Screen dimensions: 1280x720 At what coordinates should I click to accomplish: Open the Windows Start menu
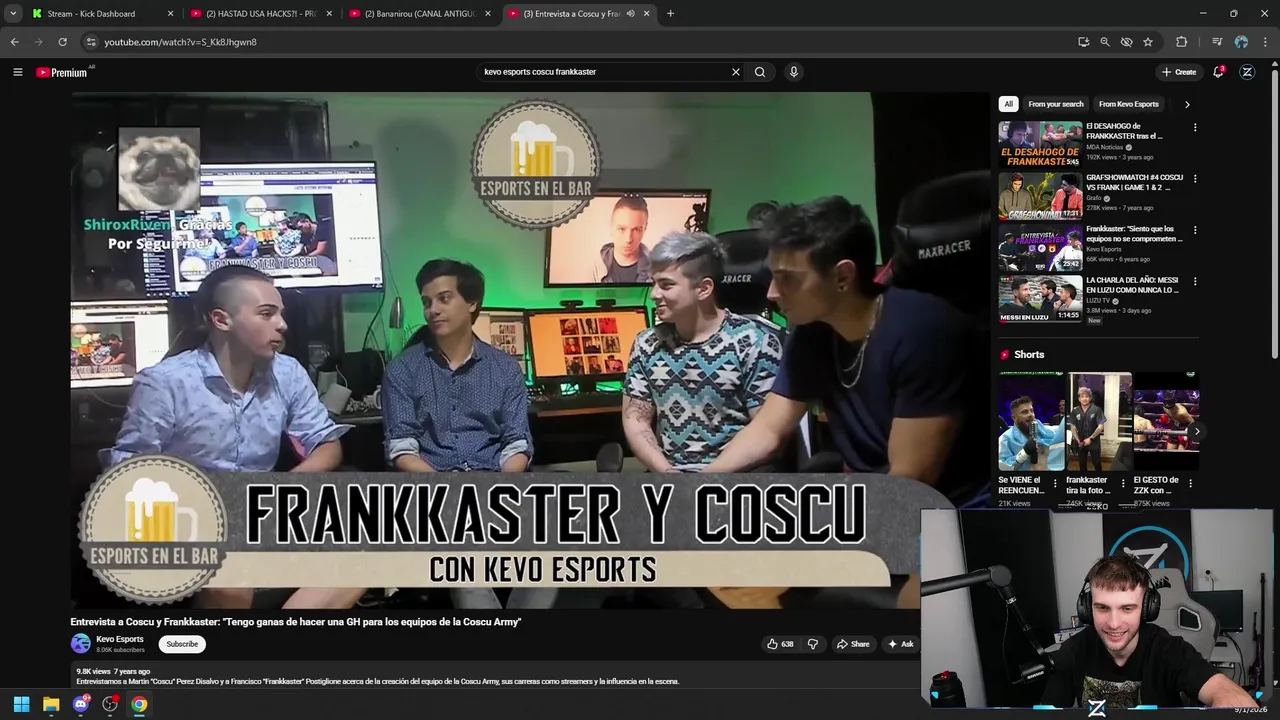(21, 704)
